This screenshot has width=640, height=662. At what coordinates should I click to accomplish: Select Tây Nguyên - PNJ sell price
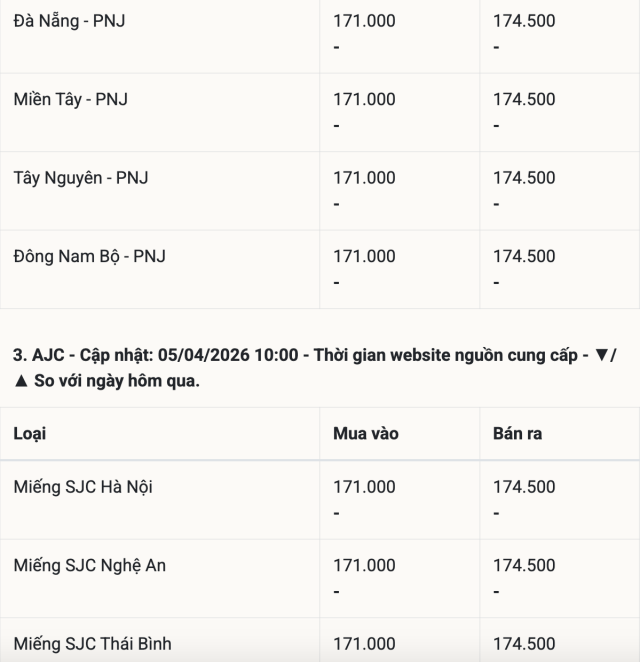point(524,178)
